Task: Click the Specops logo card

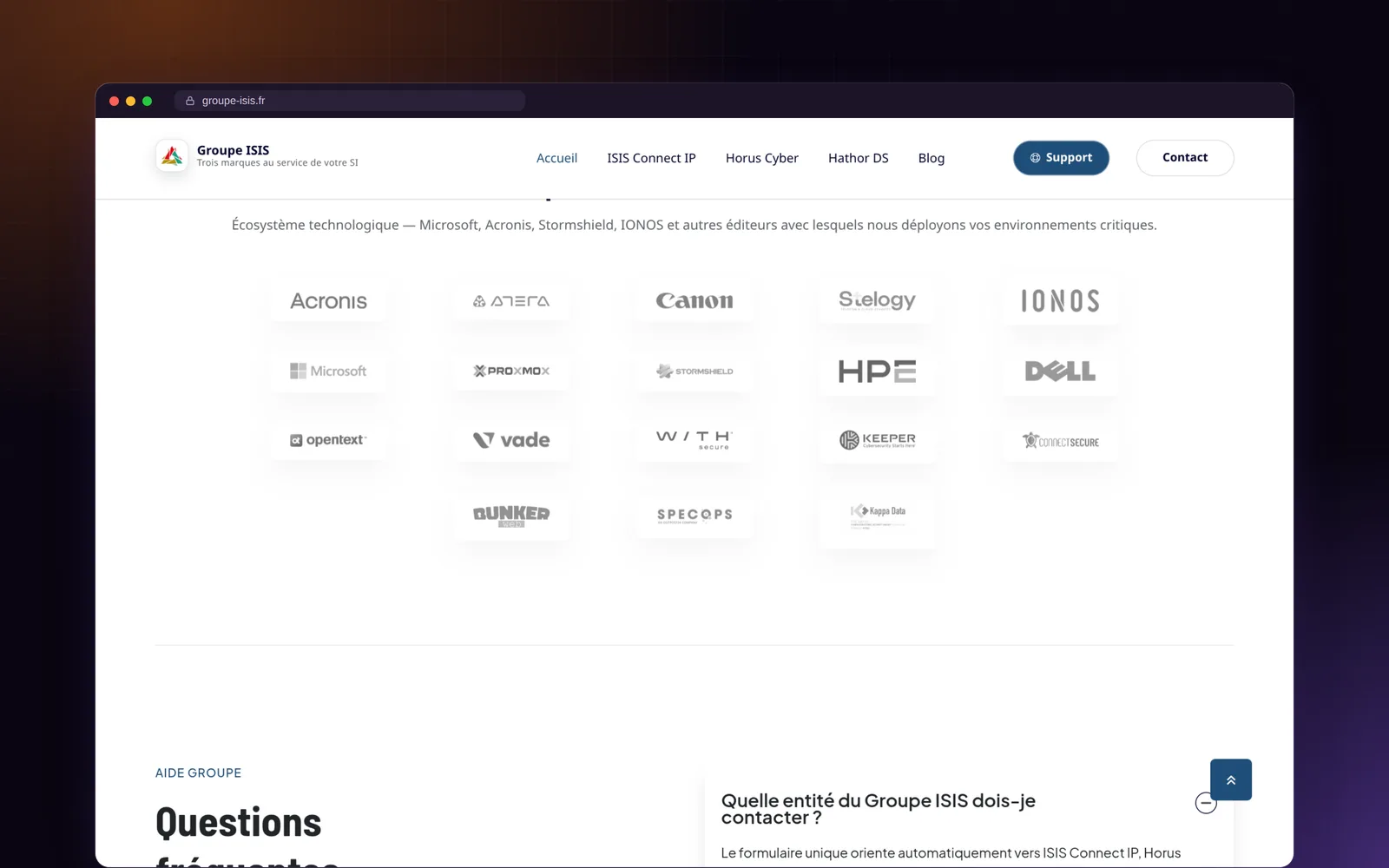Action: (694, 516)
